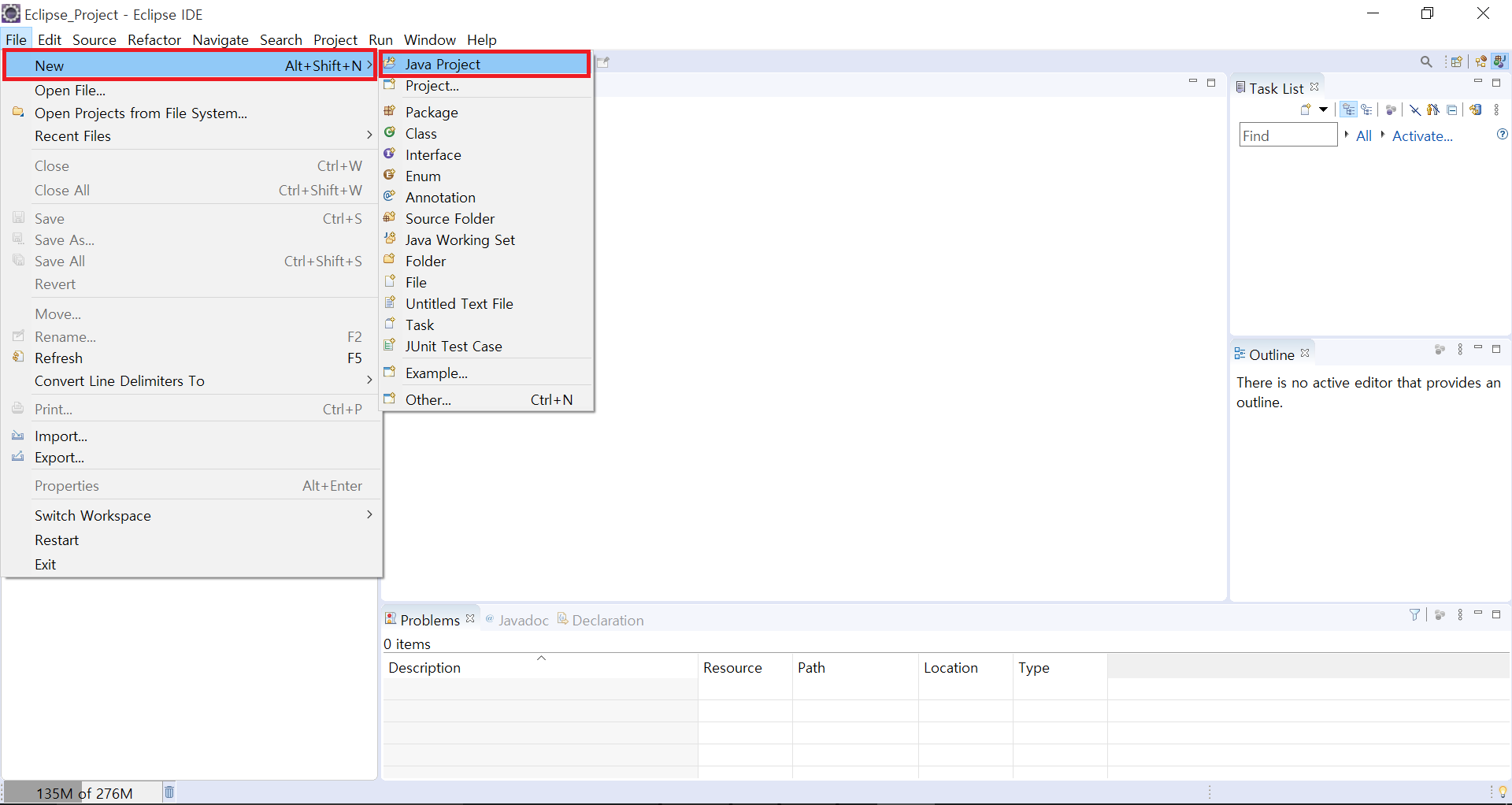Screen dimensions: 1512x805
Task: Click the New Task icon in Task List
Action: click(1306, 109)
